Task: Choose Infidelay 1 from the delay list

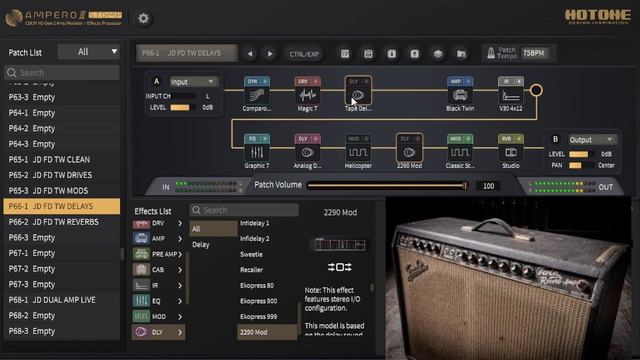Action: pyautogui.click(x=255, y=223)
